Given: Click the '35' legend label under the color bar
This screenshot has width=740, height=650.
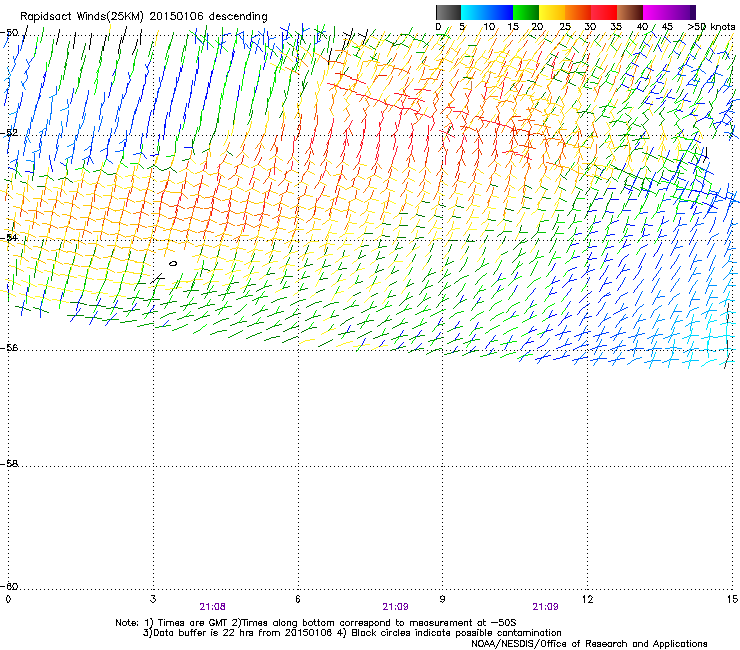Looking at the screenshot, I should pos(615,27).
